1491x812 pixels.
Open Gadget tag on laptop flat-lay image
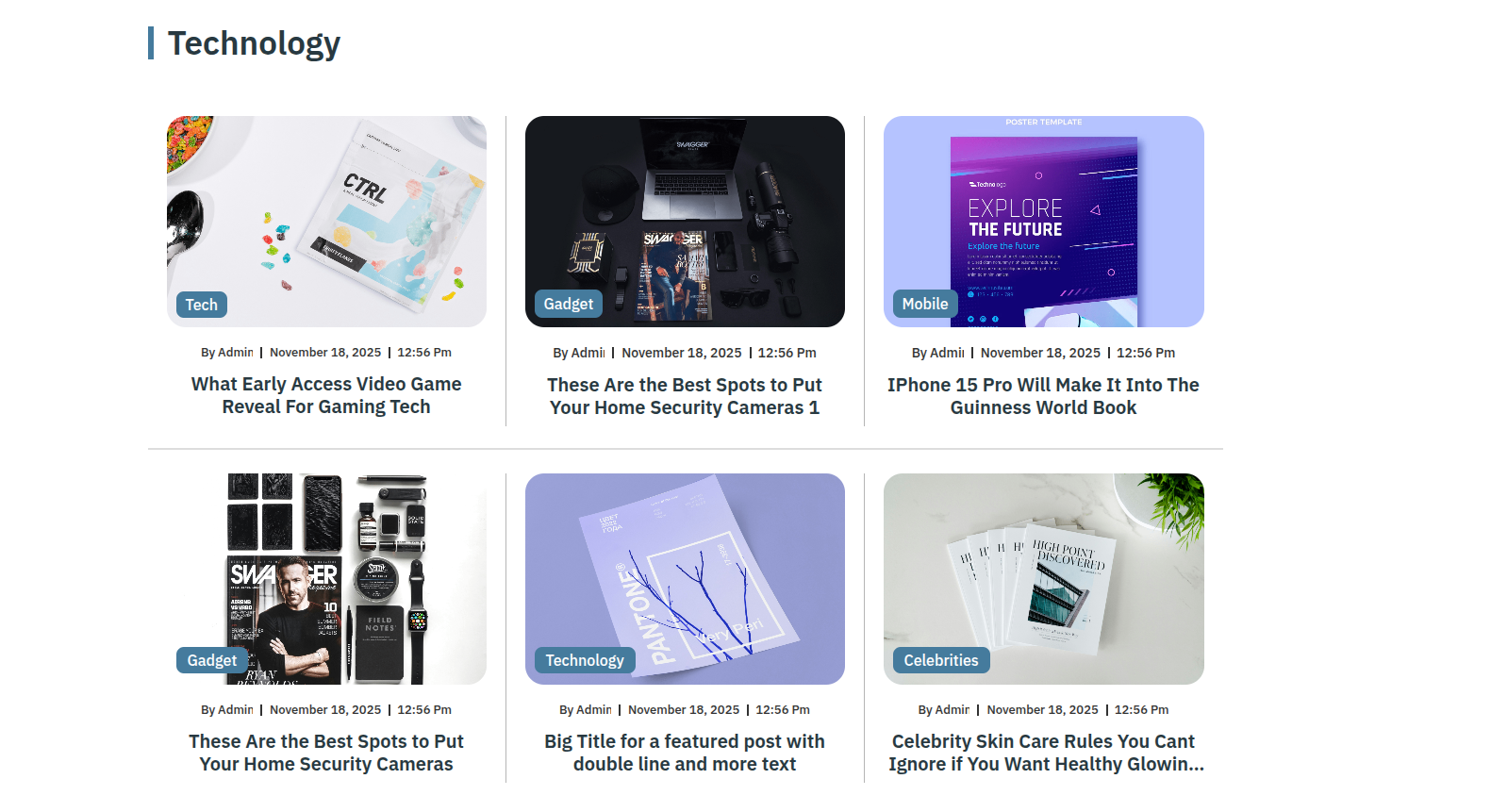pyautogui.click(x=569, y=304)
